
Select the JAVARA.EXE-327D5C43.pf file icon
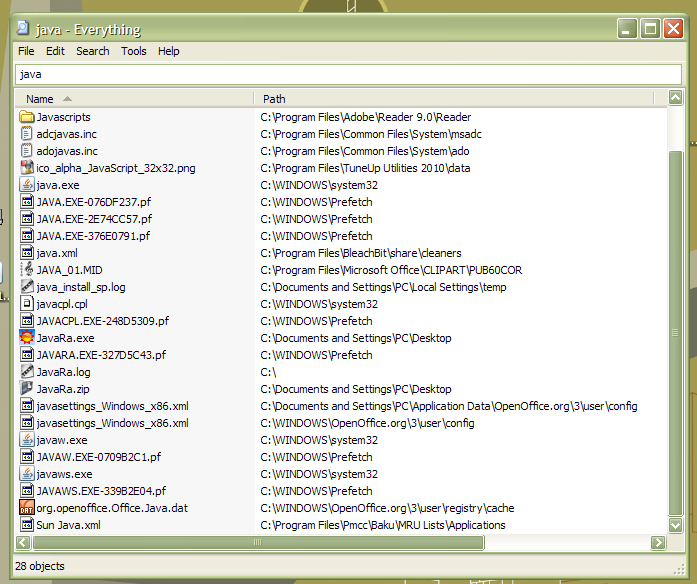coord(27,355)
